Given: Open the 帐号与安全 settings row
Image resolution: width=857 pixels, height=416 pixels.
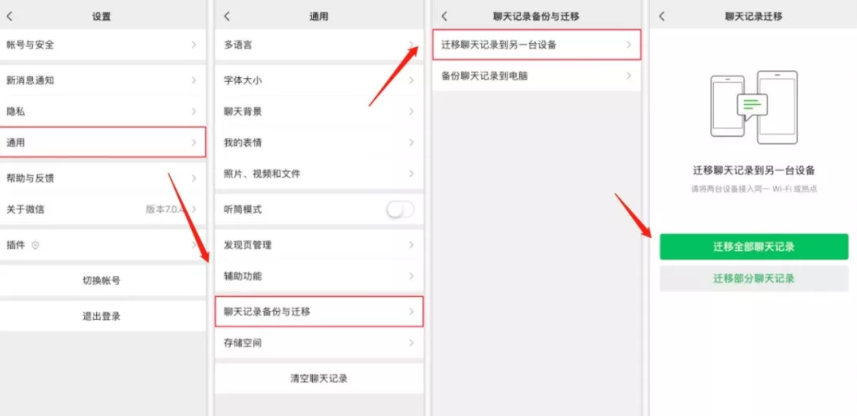Looking at the screenshot, I should tap(103, 45).
